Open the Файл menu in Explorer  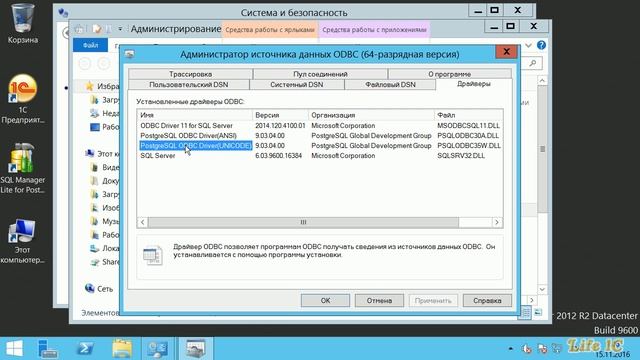pyautogui.click(x=90, y=45)
